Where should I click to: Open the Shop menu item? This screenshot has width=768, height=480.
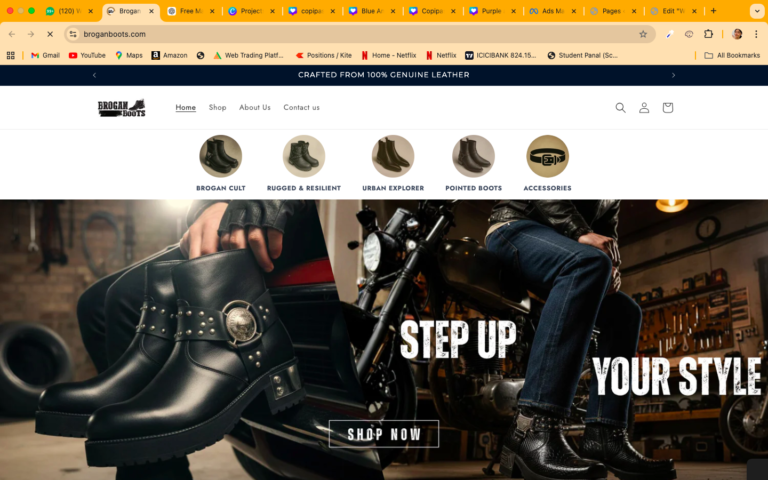(x=217, y=108)
